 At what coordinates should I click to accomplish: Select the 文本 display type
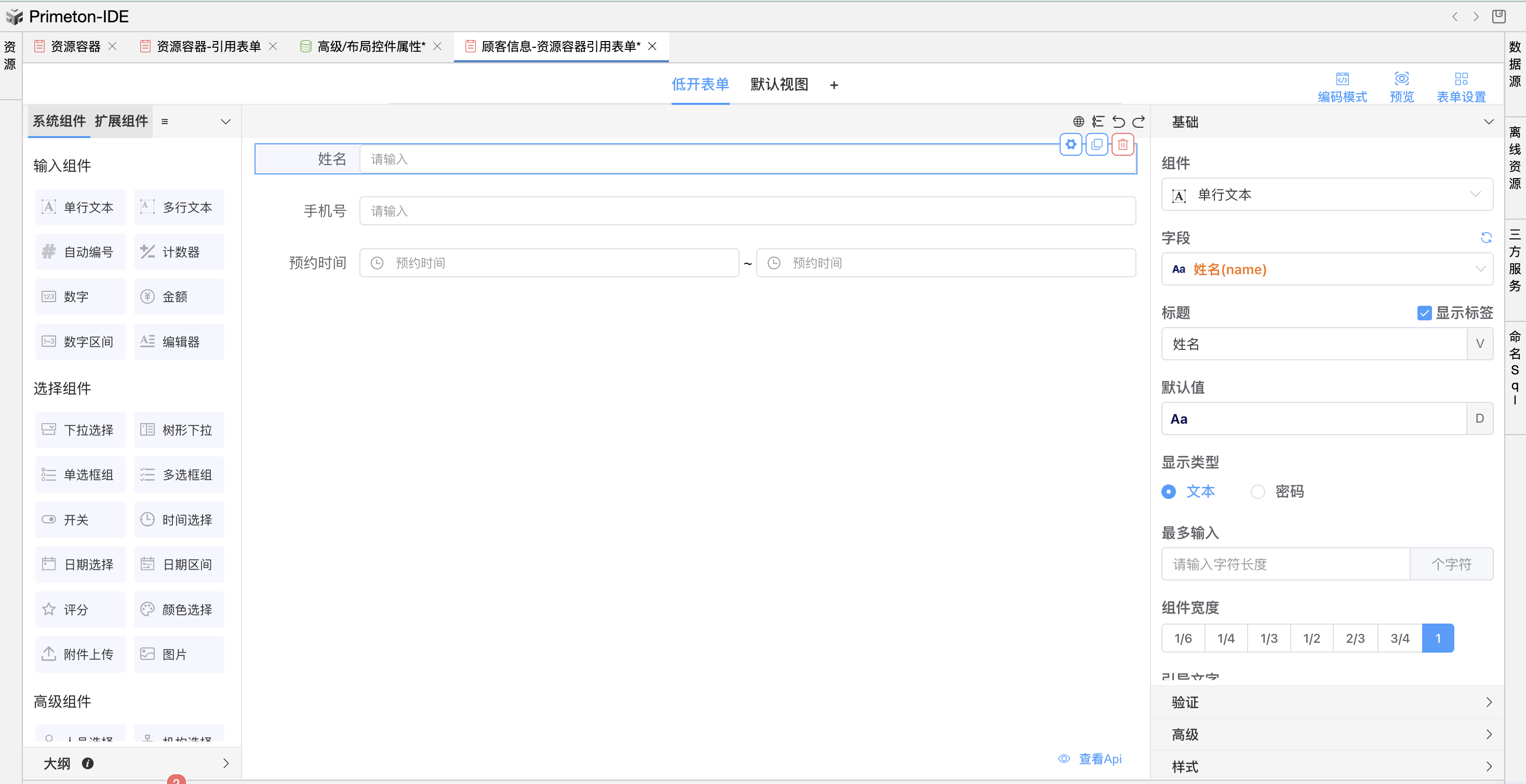pyautogui.click(x=1169, y=492)
